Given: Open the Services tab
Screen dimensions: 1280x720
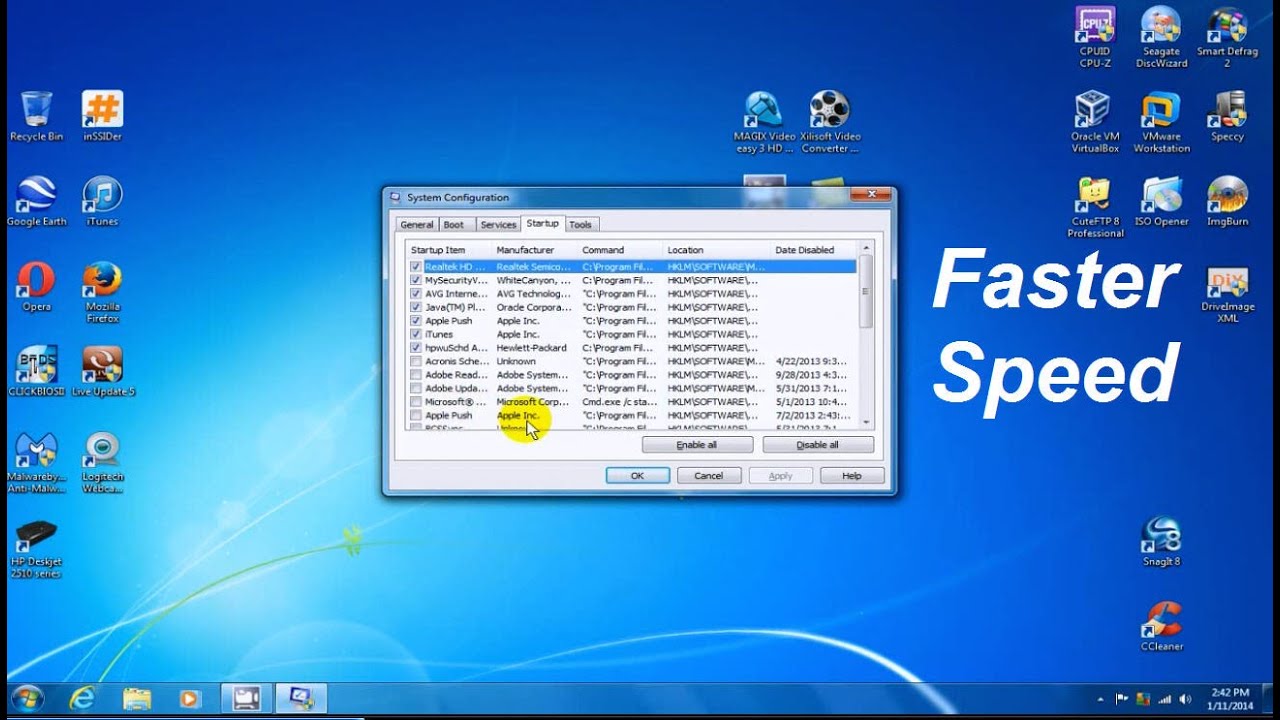Looking at the screenshot, I should [498, 225].
